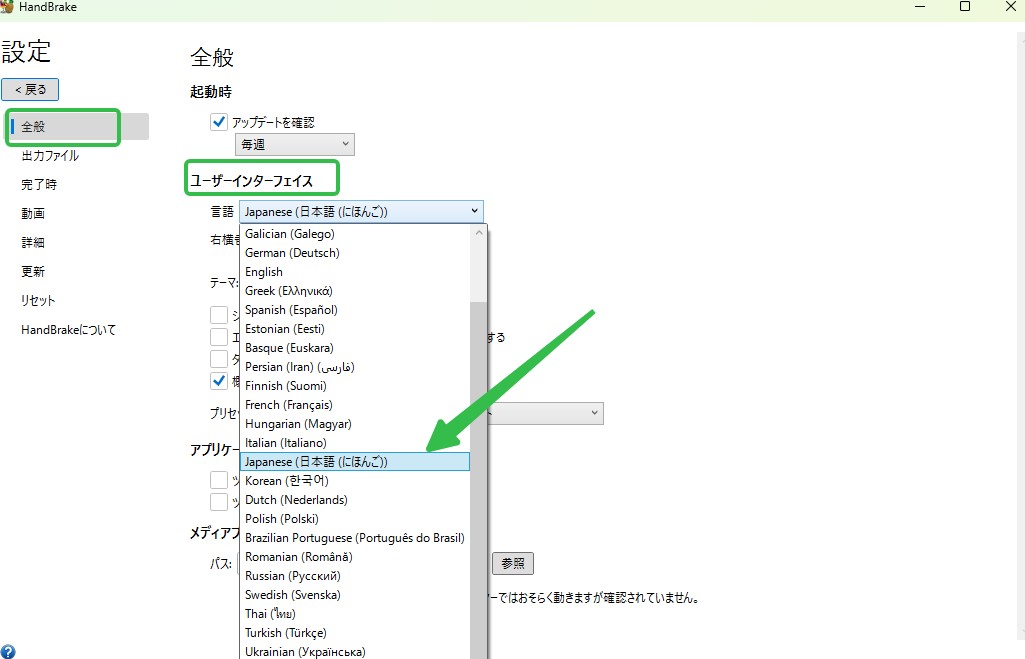1025x659 pixels.
Task: Select Galician (Galego) language
Action: (355, 234)
